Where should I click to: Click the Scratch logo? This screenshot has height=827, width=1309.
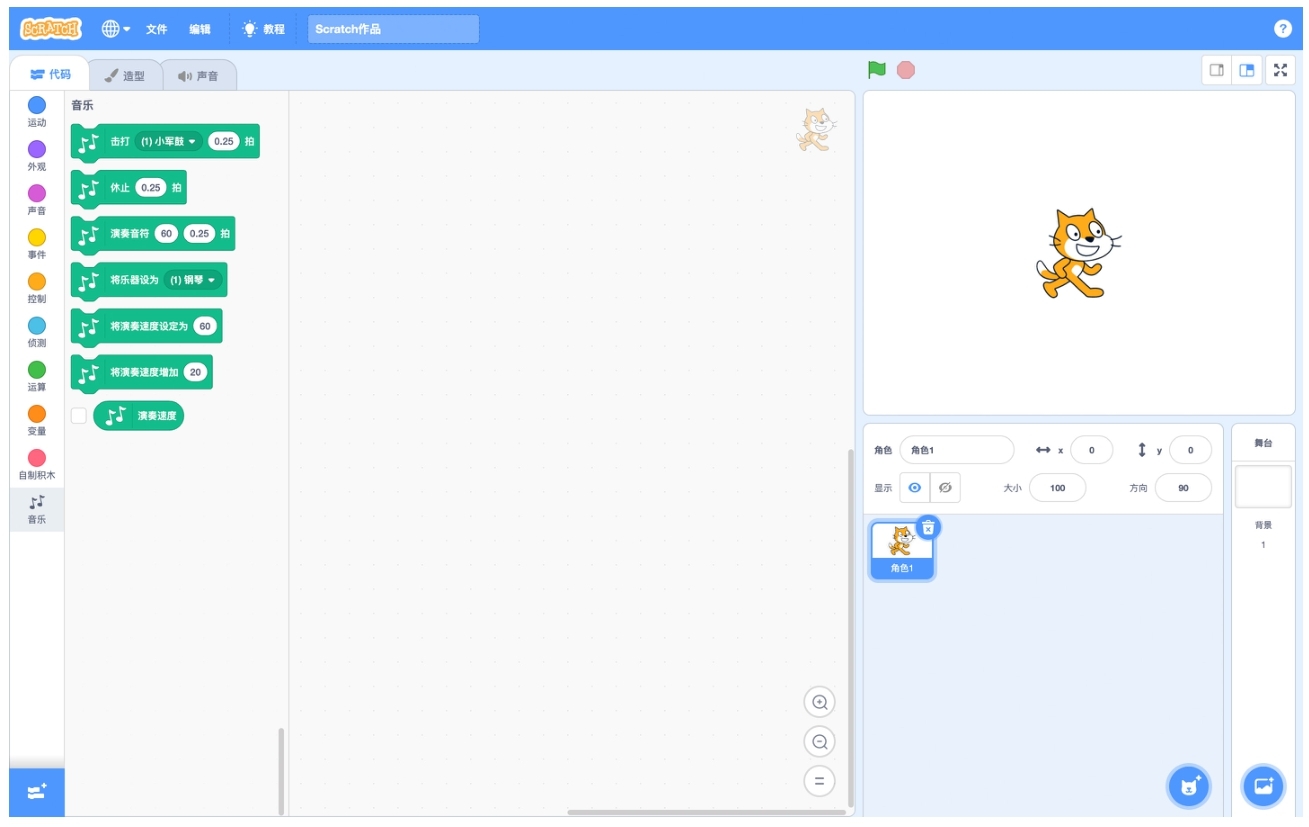(x=51, y=29)
